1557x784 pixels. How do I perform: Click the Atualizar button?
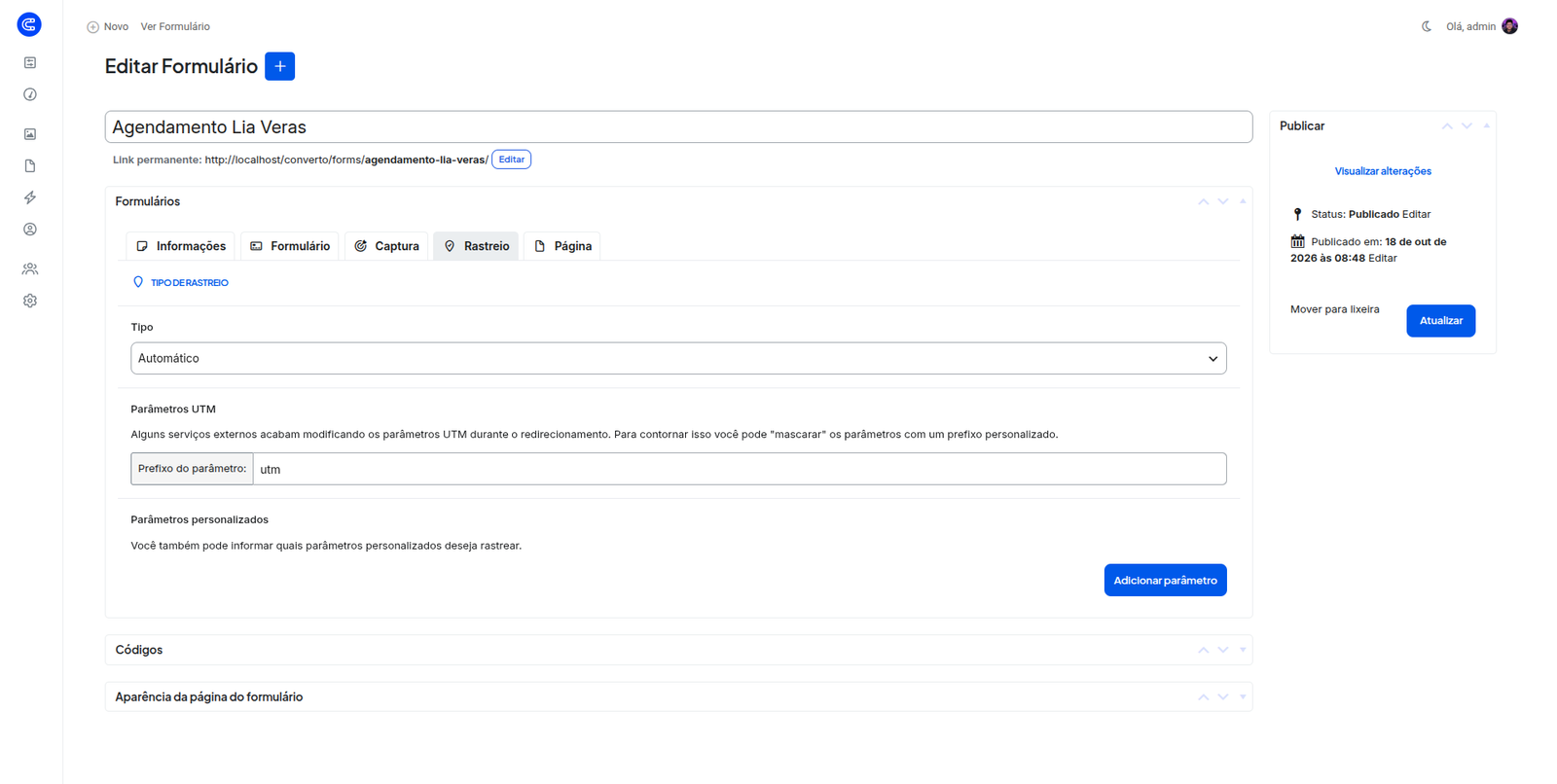click(x=1440, y=321)
